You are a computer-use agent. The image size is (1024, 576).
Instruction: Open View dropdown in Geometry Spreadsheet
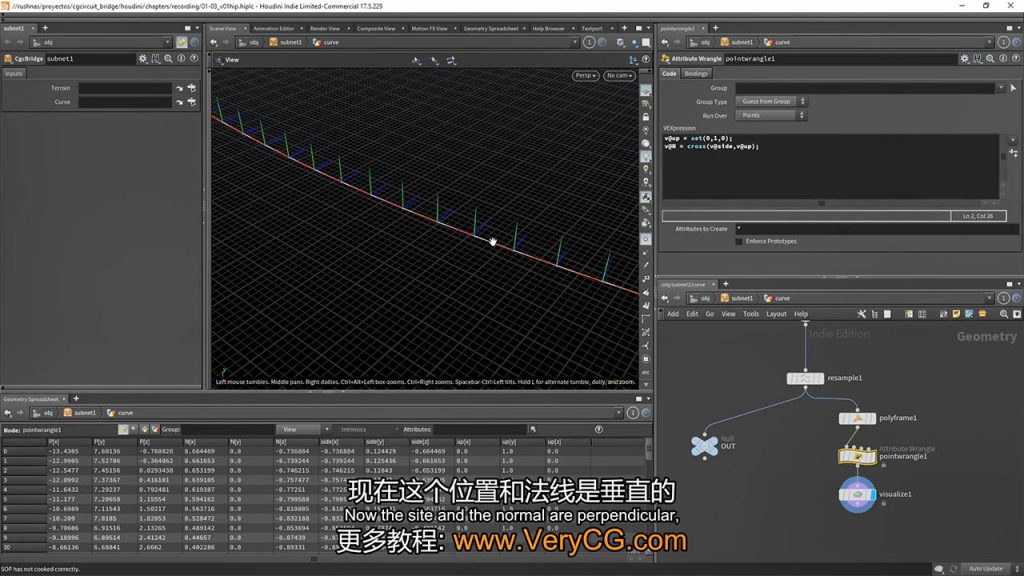tap(303, 430)
